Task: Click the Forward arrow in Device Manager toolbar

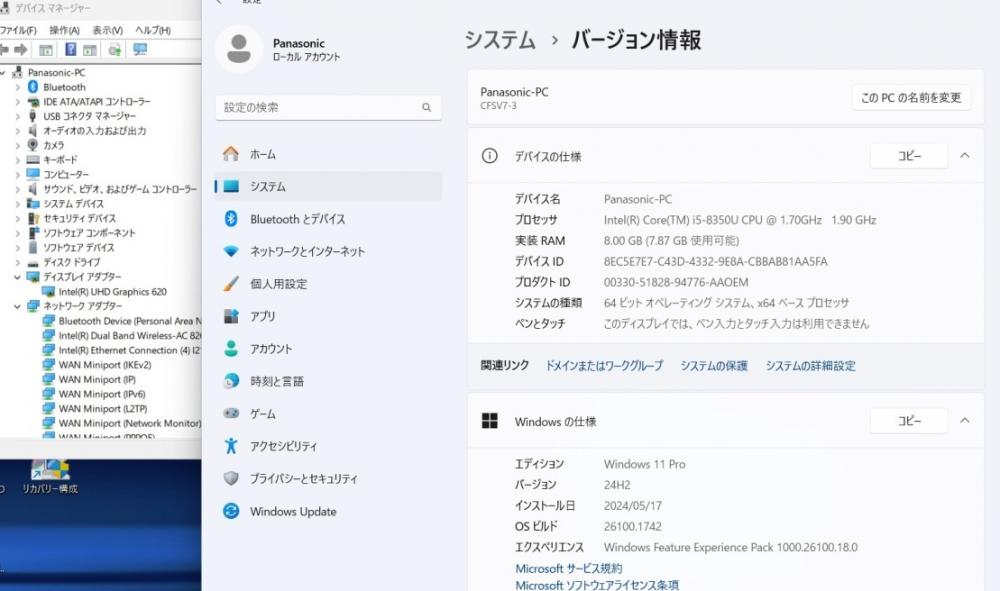Action: 21,50
